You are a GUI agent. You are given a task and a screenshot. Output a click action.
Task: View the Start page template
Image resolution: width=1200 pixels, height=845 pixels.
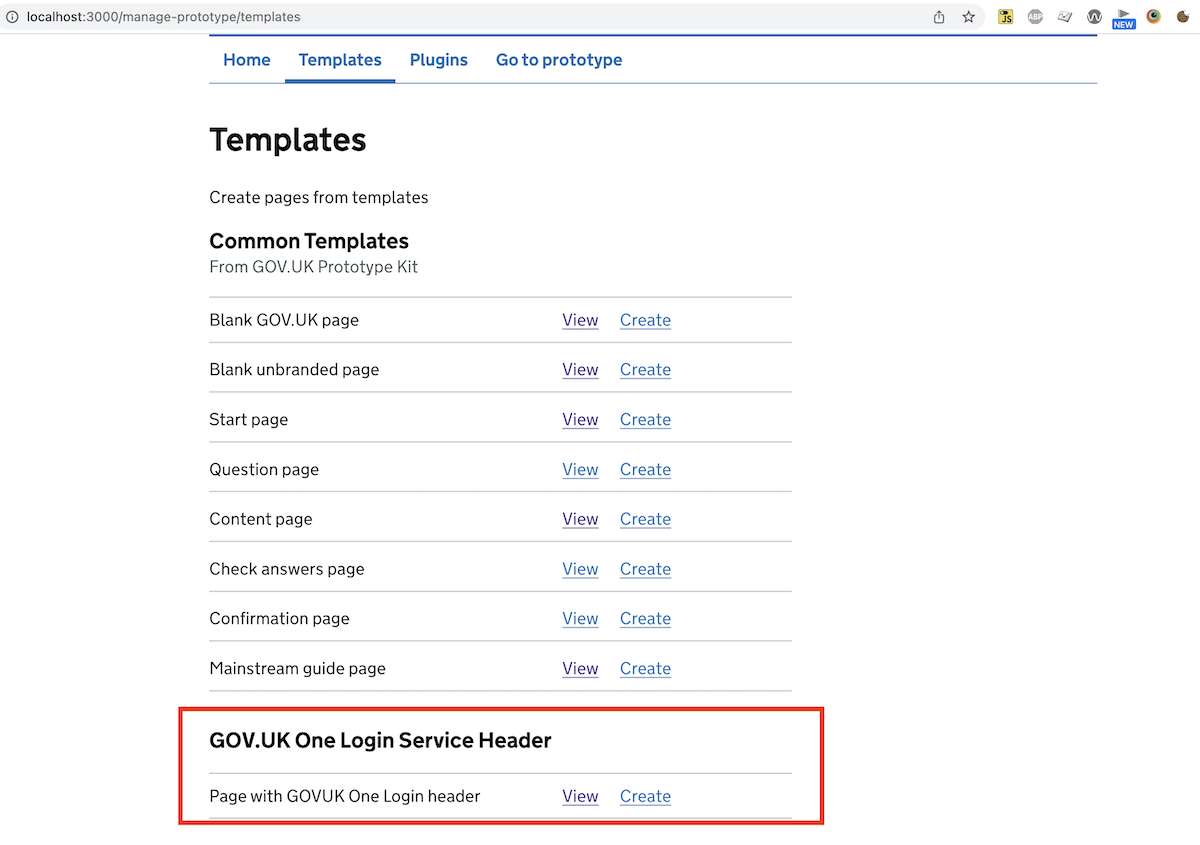click(x=580, y=419)
